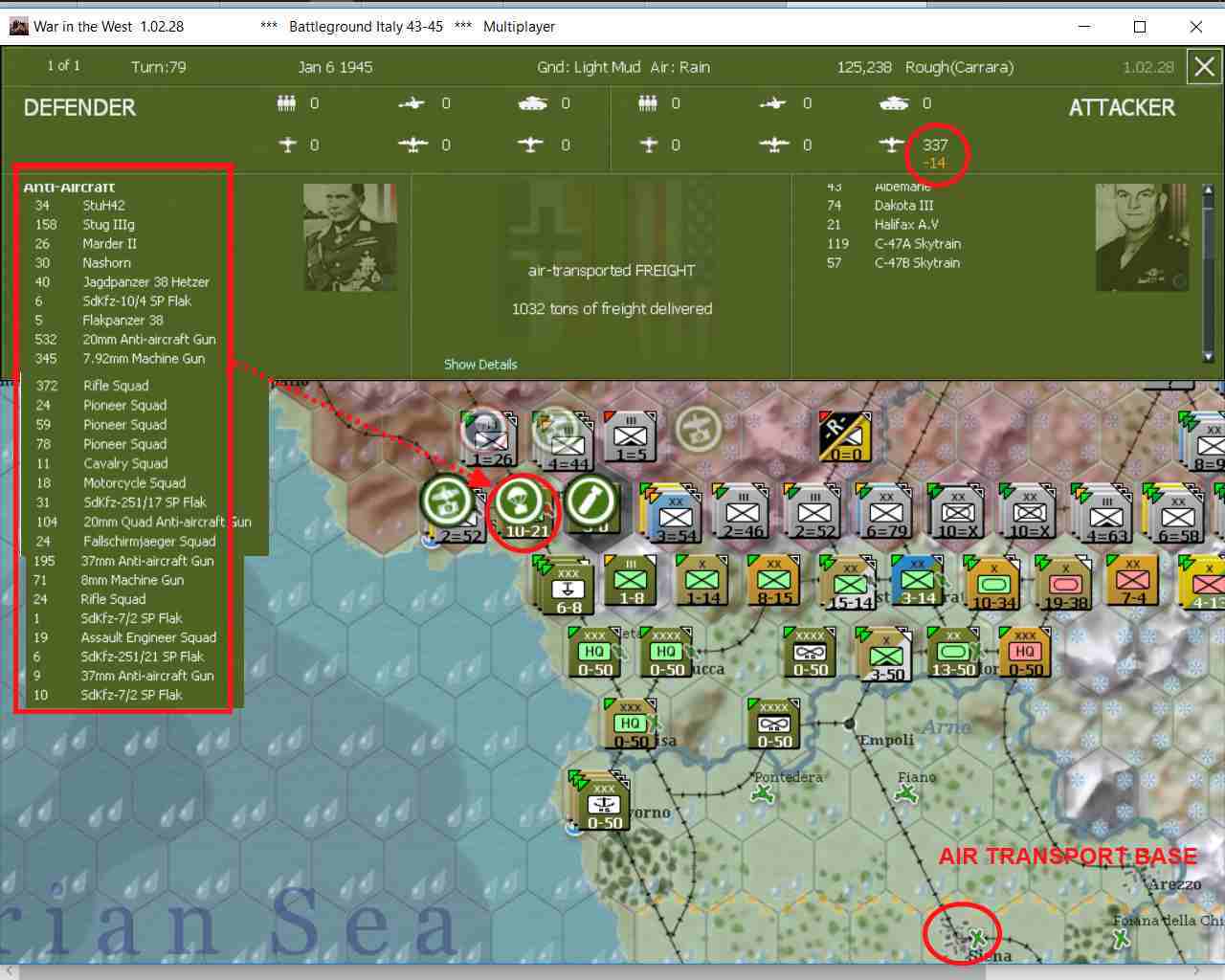Select the pink armored unit counter 19-38

[x=1065, y=583]
